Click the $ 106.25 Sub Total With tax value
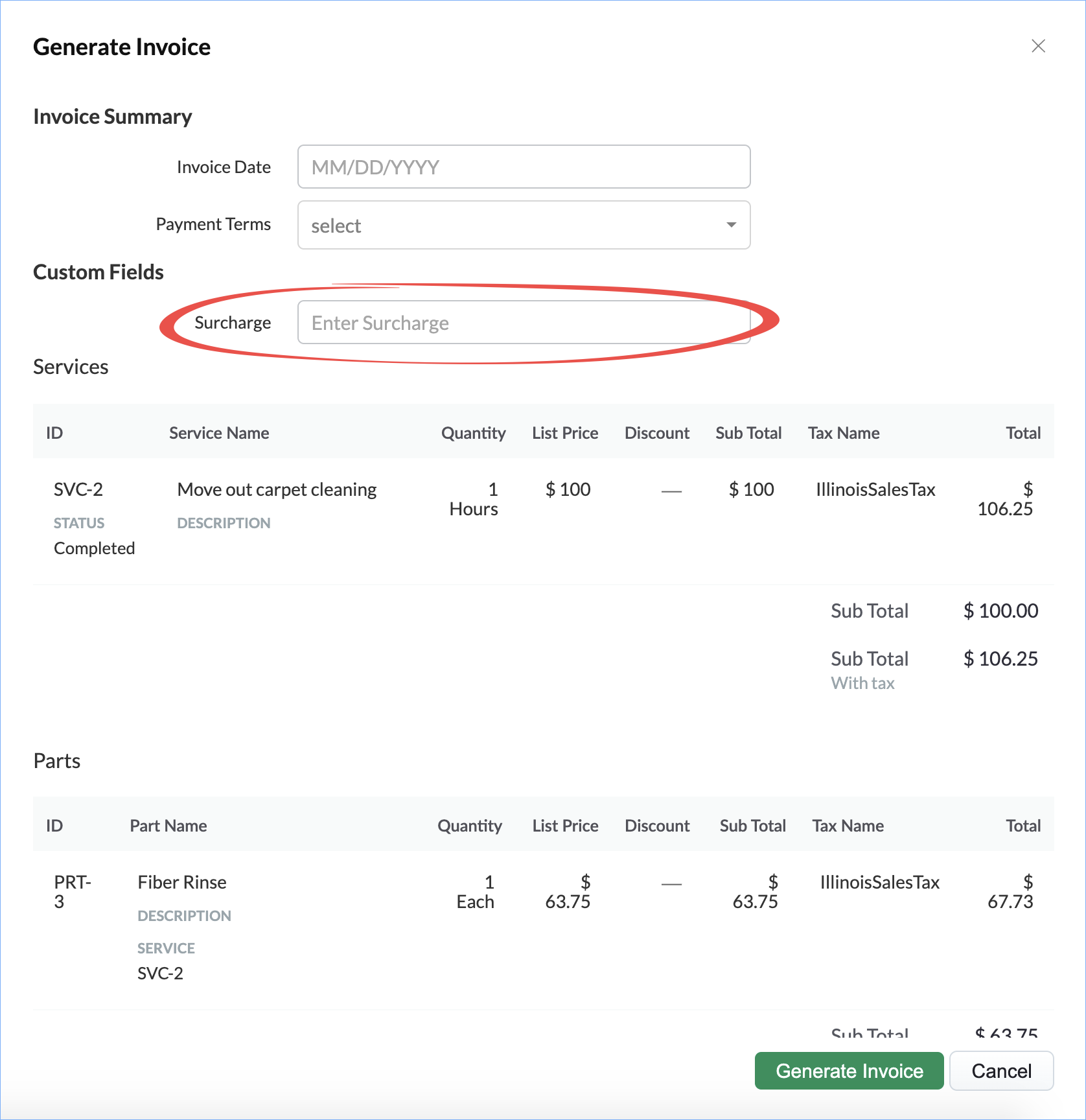This screenshot has width=1086, height=1120. coord(1000,659)
